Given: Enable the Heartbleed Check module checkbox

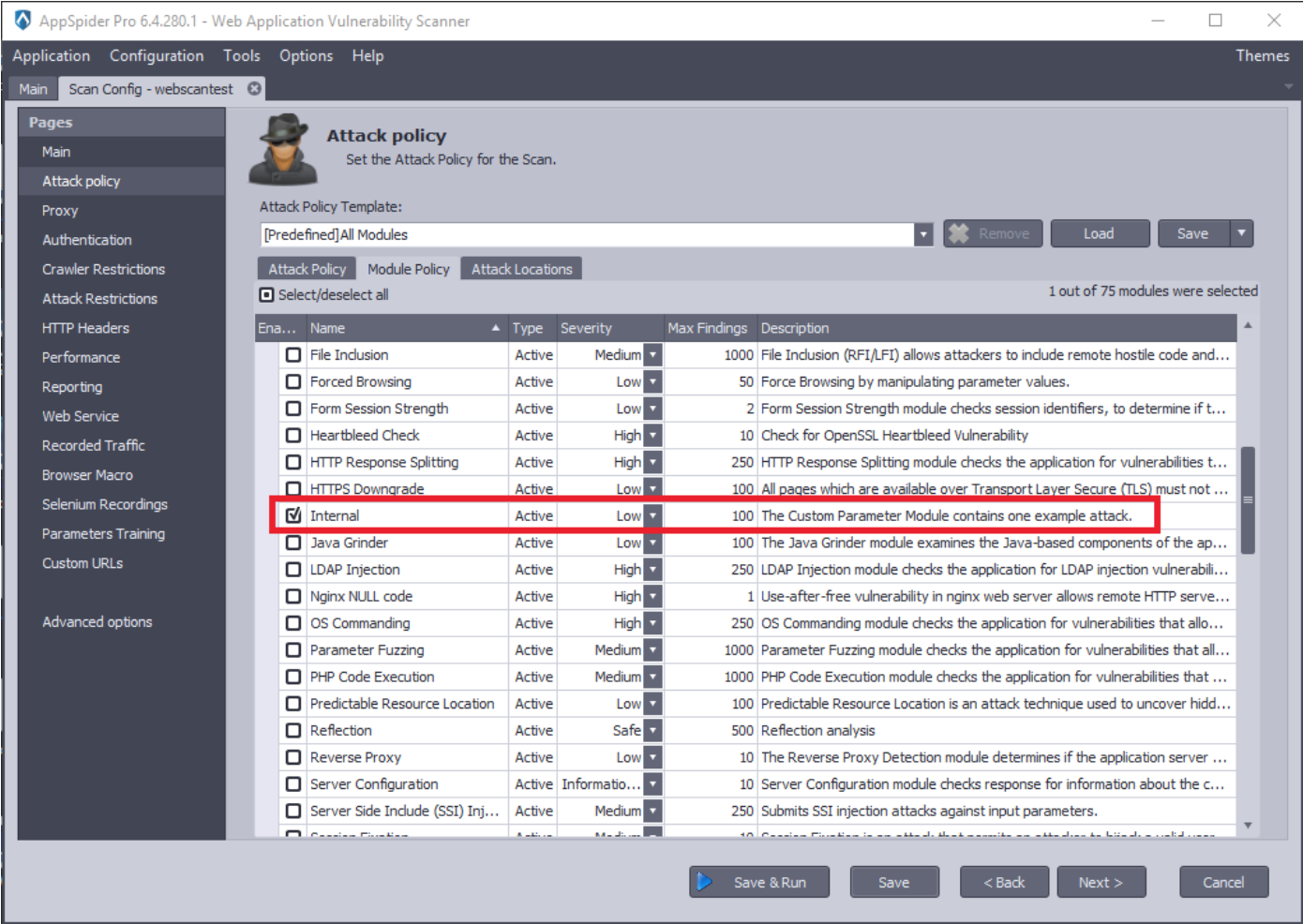Looking at the screenshot, I should pyautogui.click(x=293, y=436).
